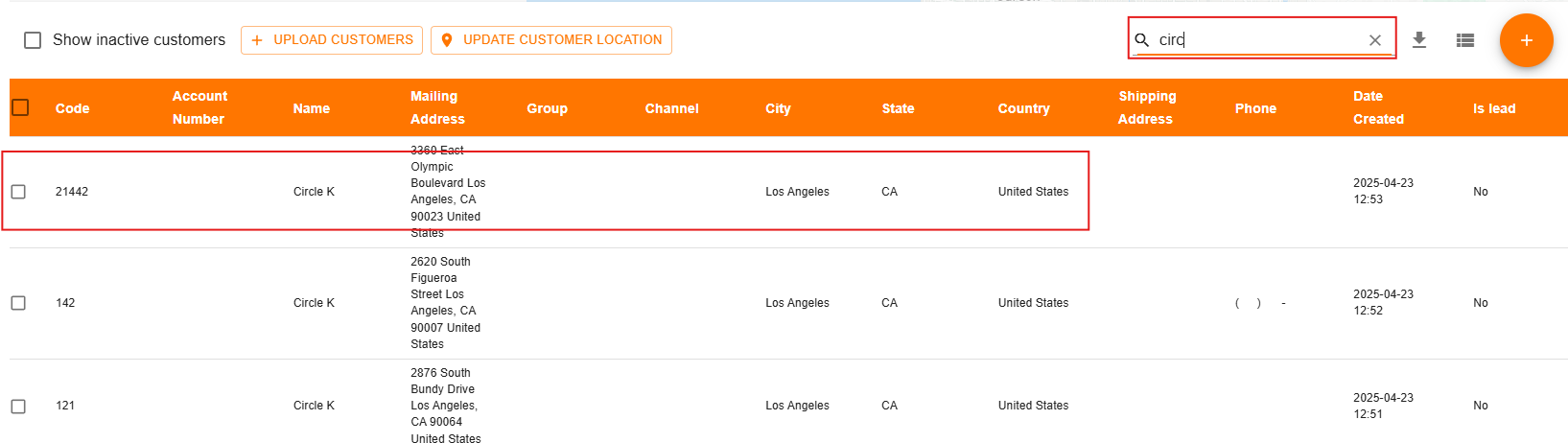Sort by the Date Created column header
Image resolution: width=1568 pixels, height=443 pixels.
coord(1378,107)
